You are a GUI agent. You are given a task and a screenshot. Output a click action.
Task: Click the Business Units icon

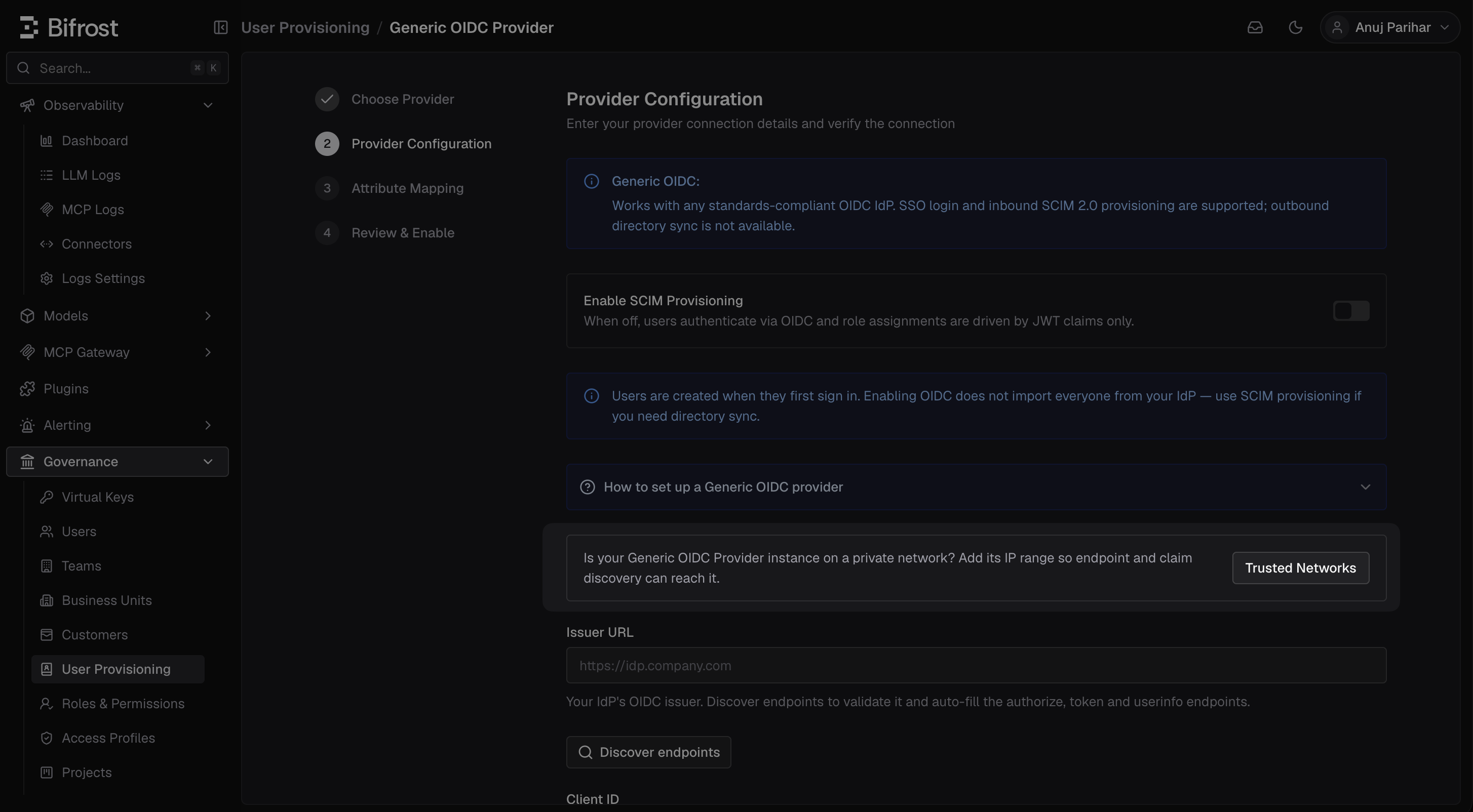tap(46, 600)
